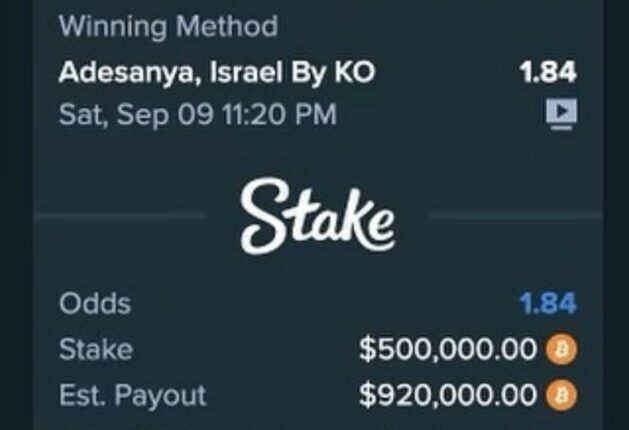Focus the $500,000.00 stake amount field
Viewport: 629px width, 430px height.
click(448, 350)
